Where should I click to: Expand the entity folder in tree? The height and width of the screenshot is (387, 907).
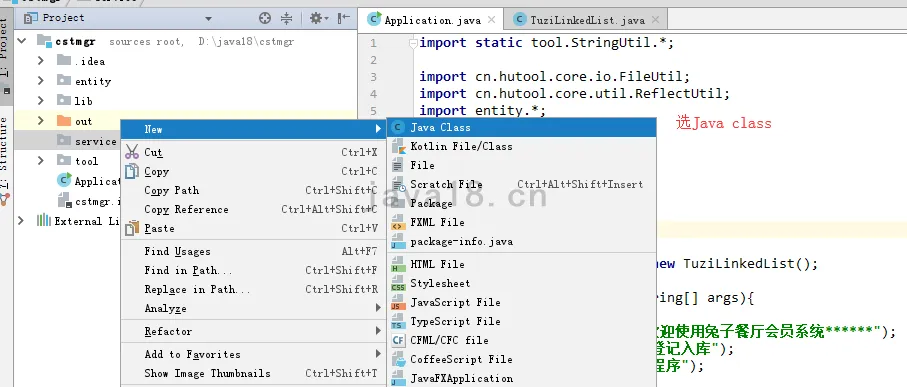pos(40,81)
